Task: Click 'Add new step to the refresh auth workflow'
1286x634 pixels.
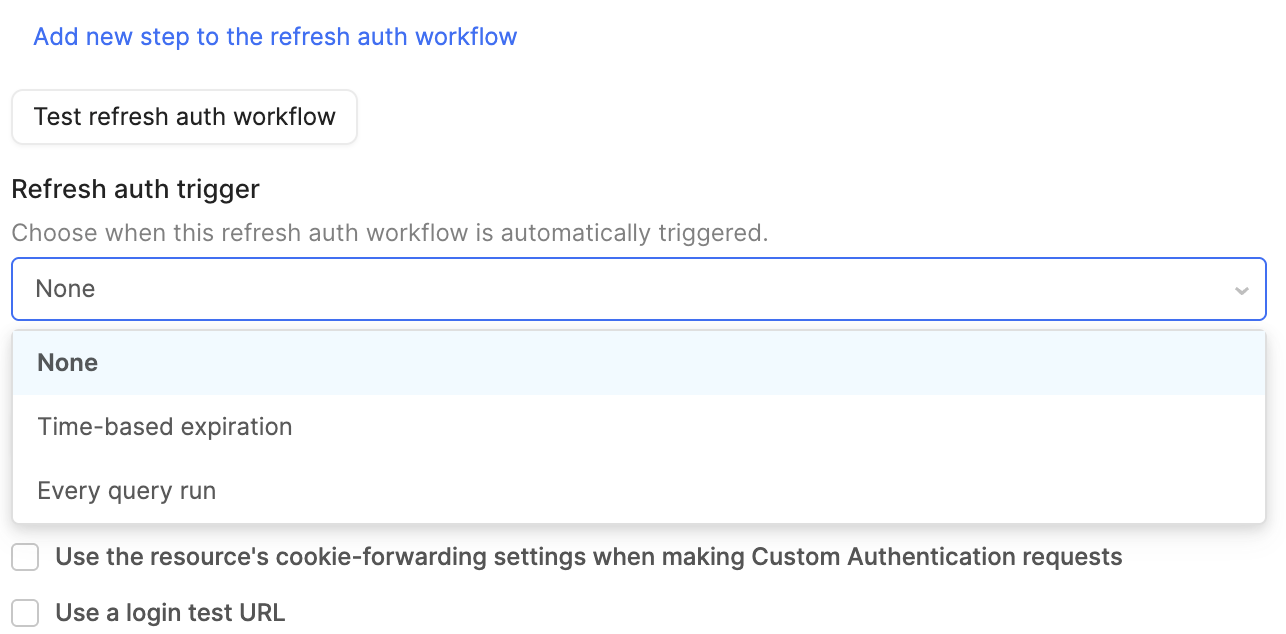Action: (x=275, y=37)
